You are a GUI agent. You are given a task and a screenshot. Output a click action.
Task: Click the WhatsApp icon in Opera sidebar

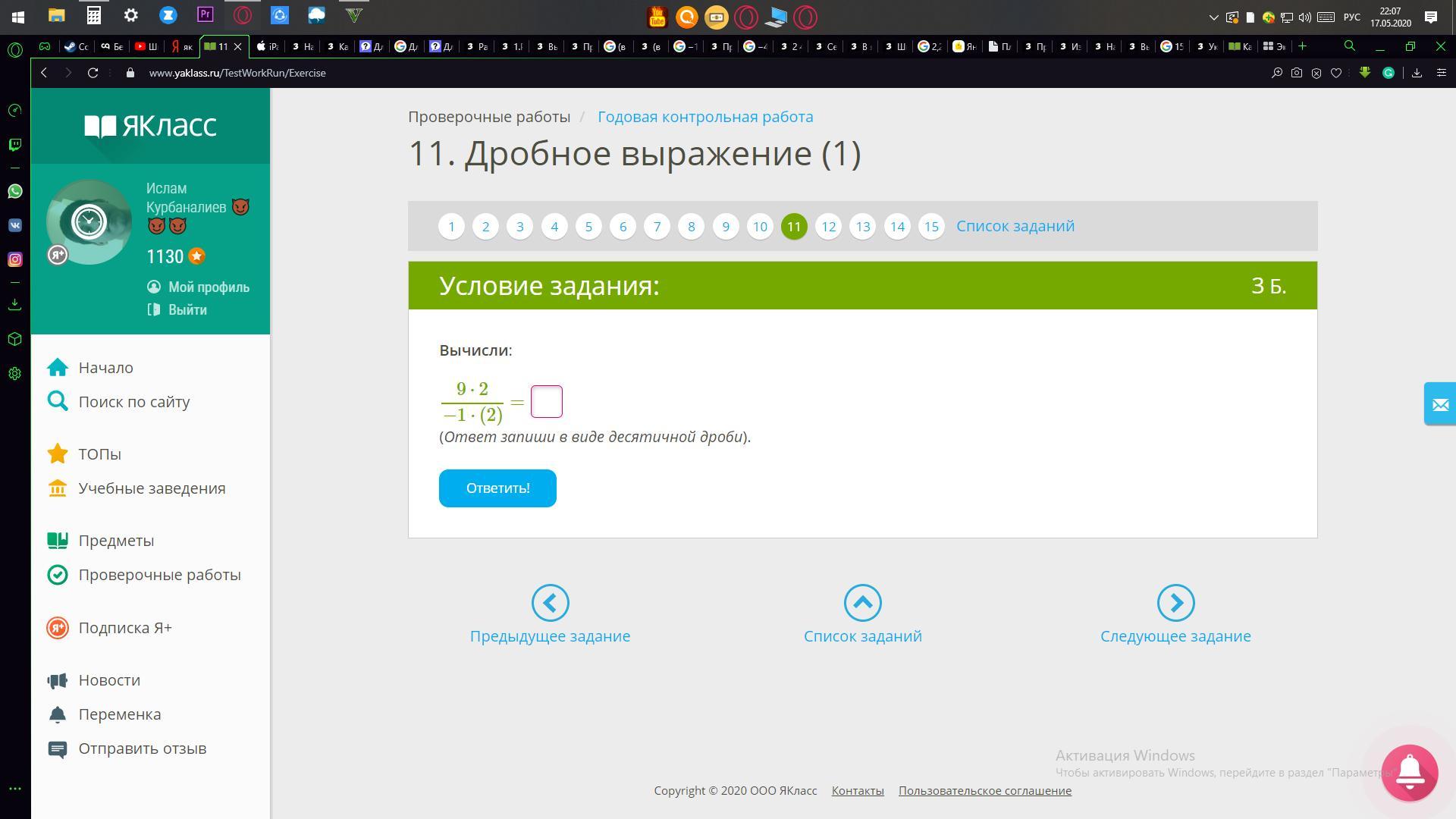(x=14, y=191)
